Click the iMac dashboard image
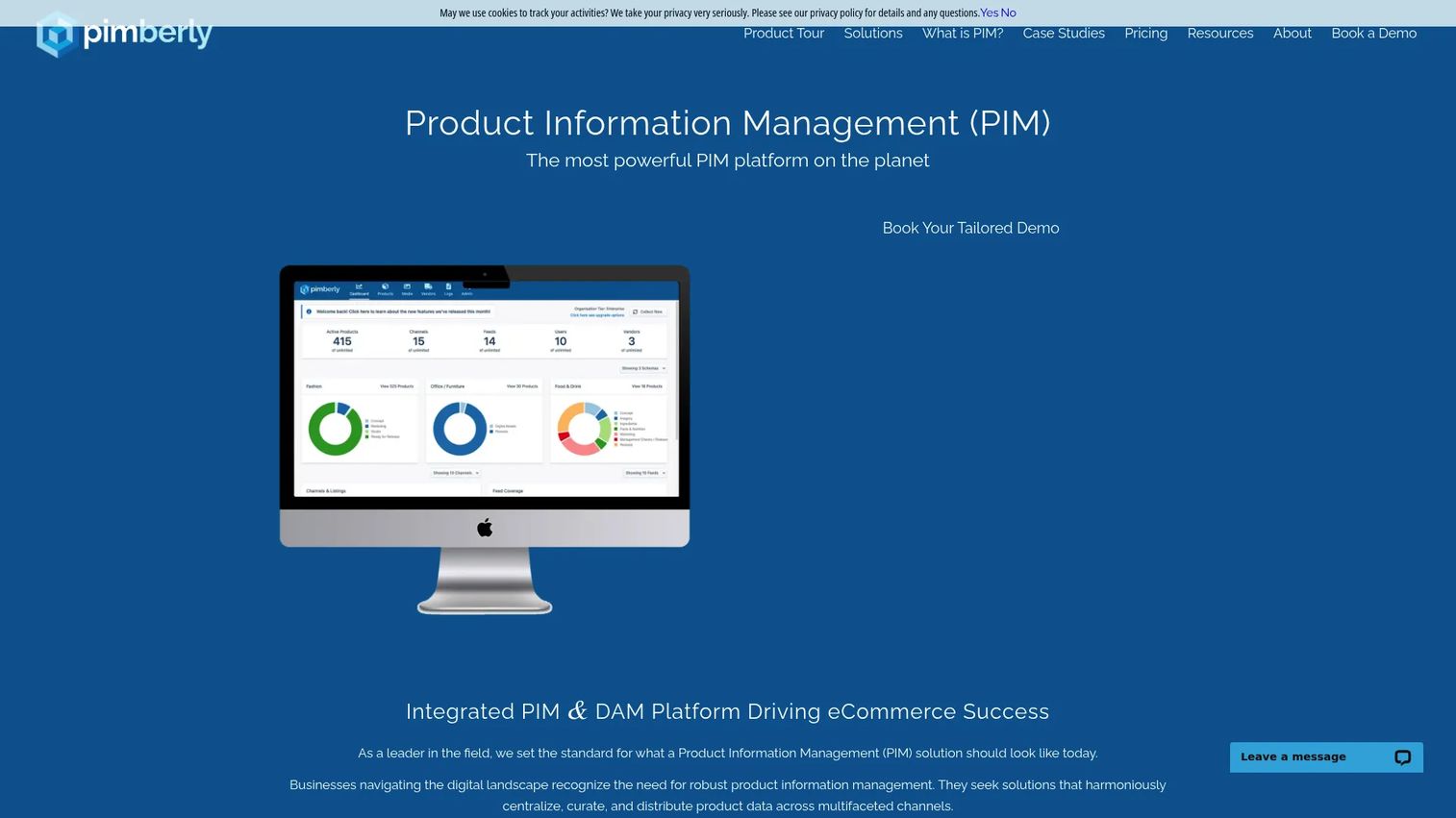Image resolution: width=1456 pixels, height=818 pixels. point(485,439)
